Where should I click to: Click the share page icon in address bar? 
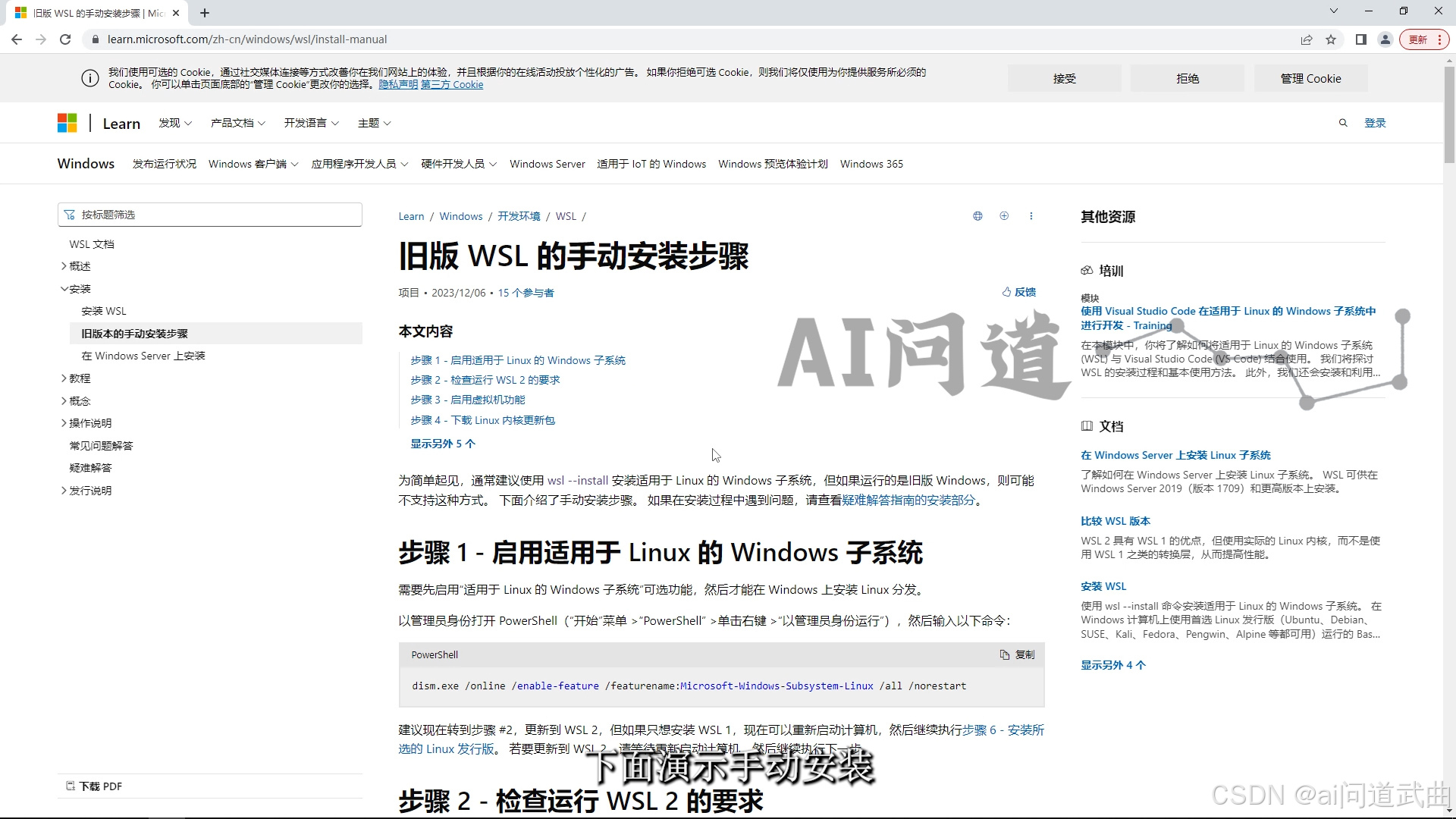(1306, 39)
